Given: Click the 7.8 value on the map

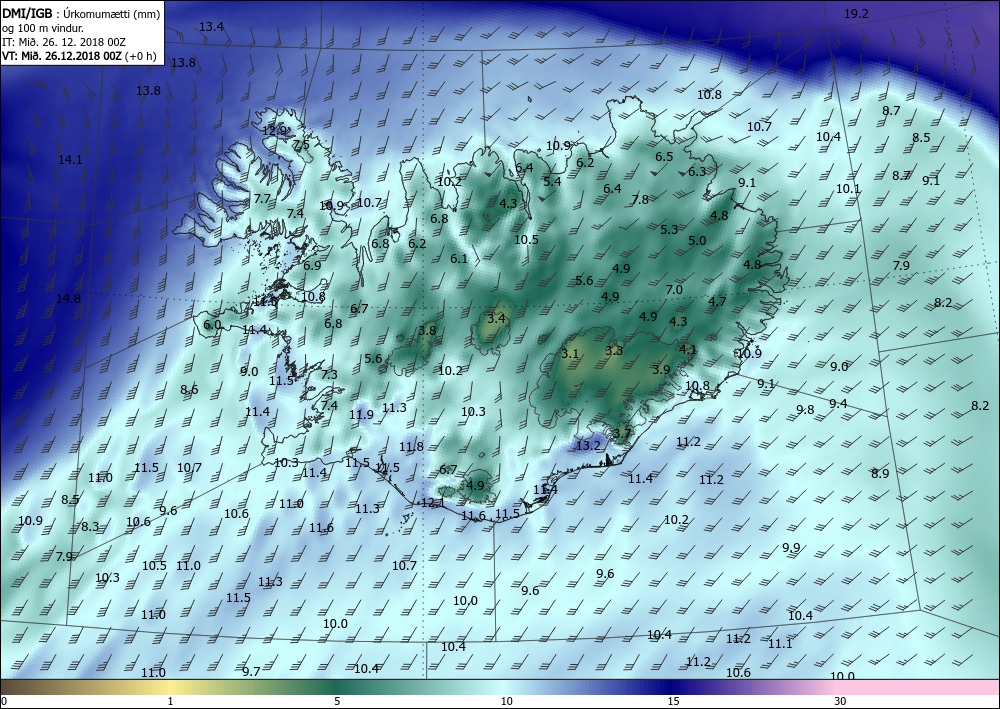Looking at the screenshot, I should (640, 200).
